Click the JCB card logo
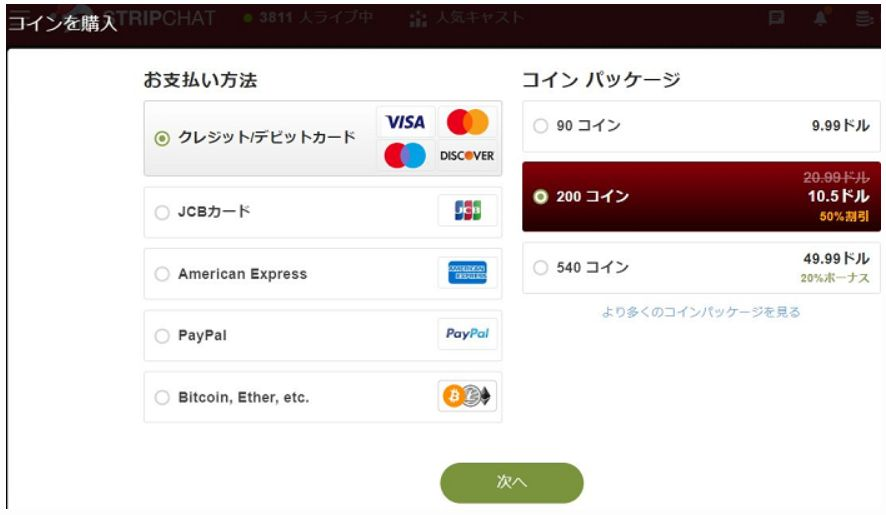The height and width of the screenshot is (515, 886). pyautogui.click(x=467, y=210)
